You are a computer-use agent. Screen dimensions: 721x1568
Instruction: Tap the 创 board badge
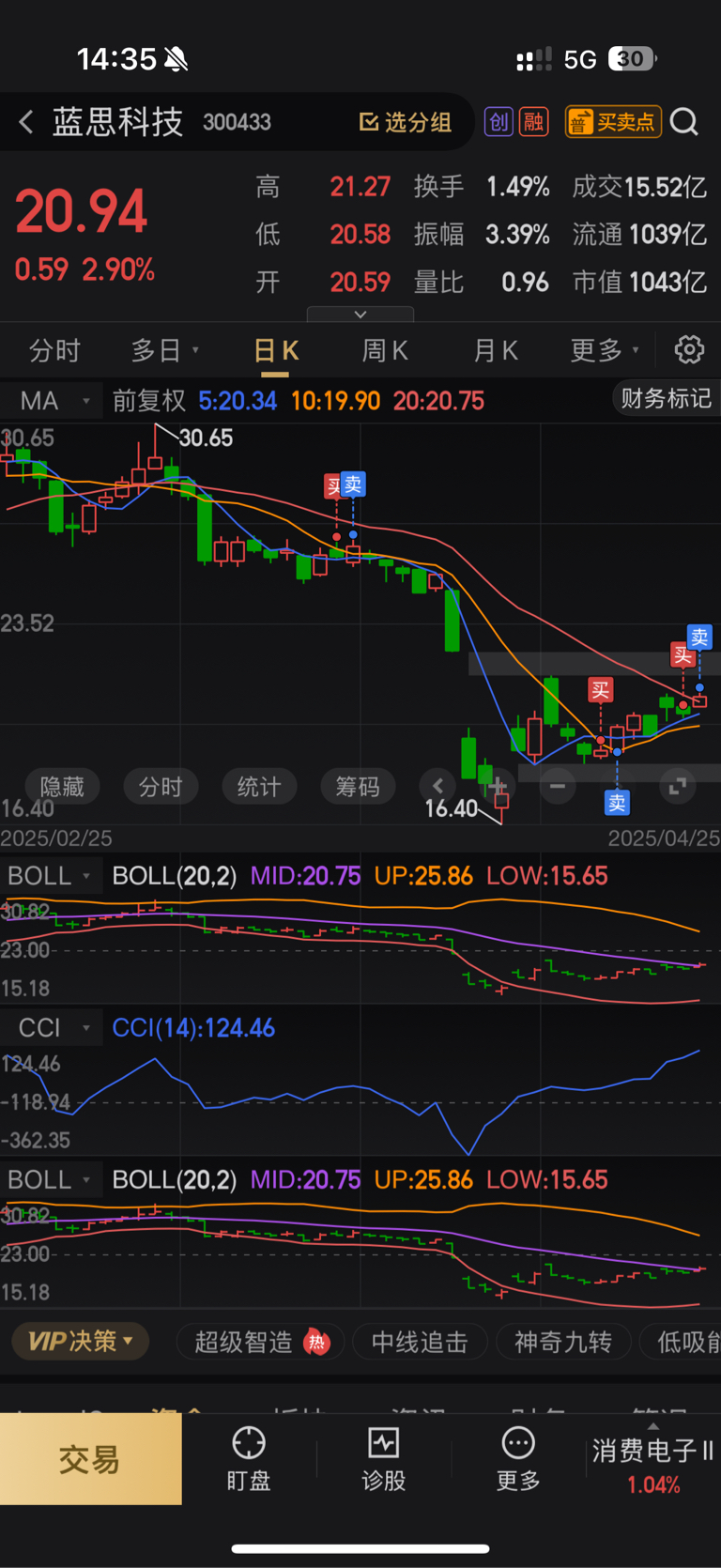(x=499, y=122)
